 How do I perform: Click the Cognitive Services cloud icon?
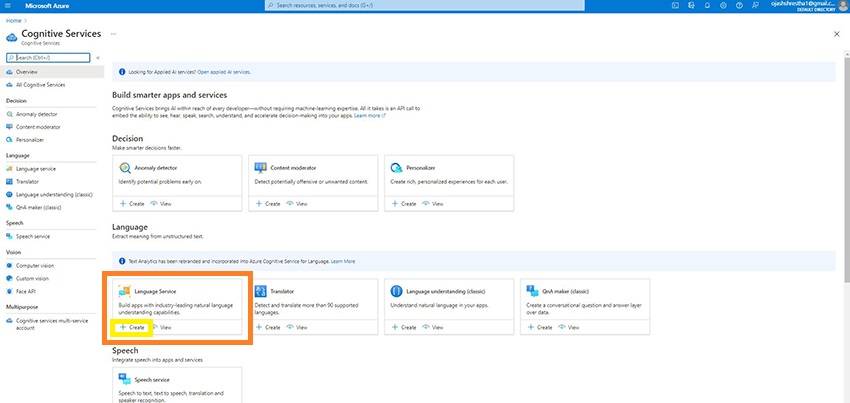pos(11,37)
